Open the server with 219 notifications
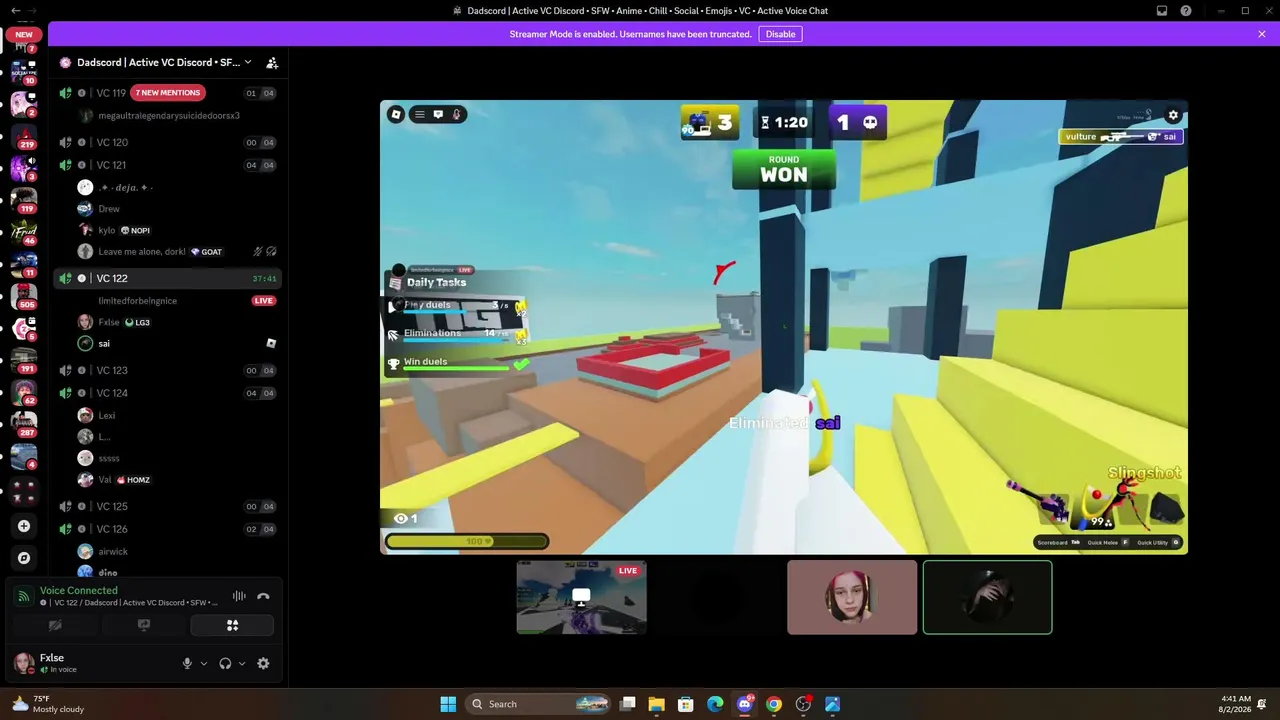The image size is (1280, 720). click(24, 136)
